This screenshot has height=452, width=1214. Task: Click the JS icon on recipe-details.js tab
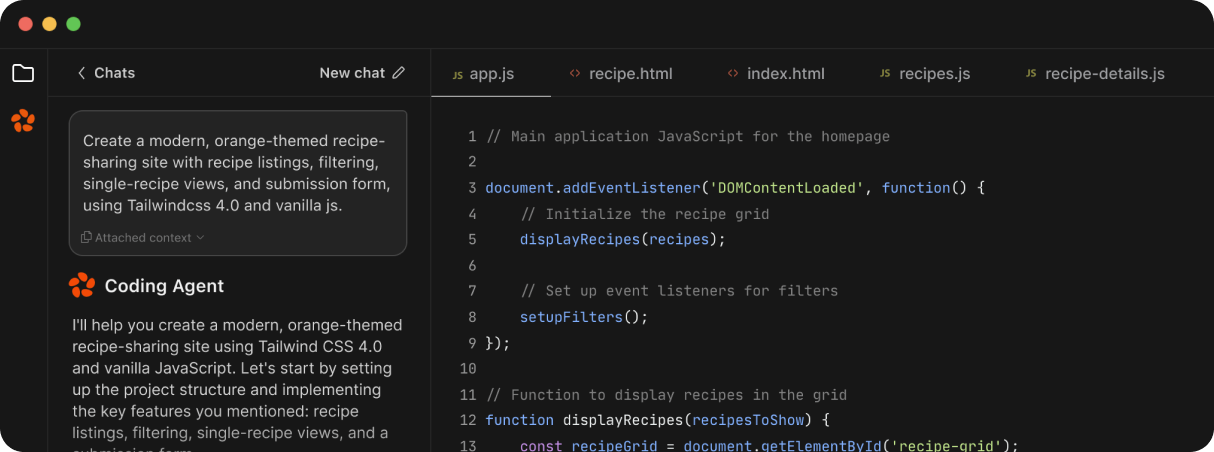point(1031,74)
